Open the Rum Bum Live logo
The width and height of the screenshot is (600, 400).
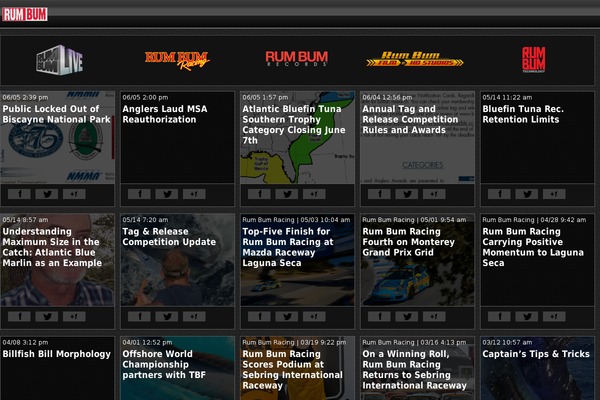59,60
